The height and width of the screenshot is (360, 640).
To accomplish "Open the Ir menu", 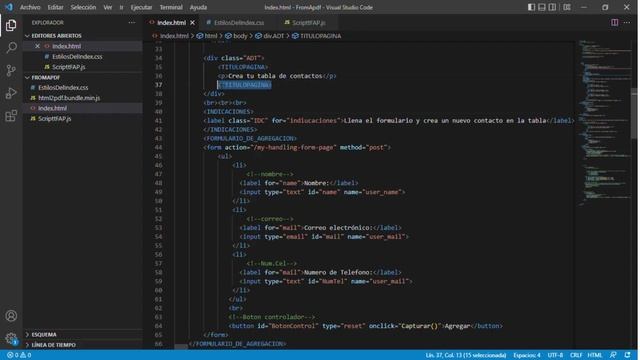I will pos(121,7).
